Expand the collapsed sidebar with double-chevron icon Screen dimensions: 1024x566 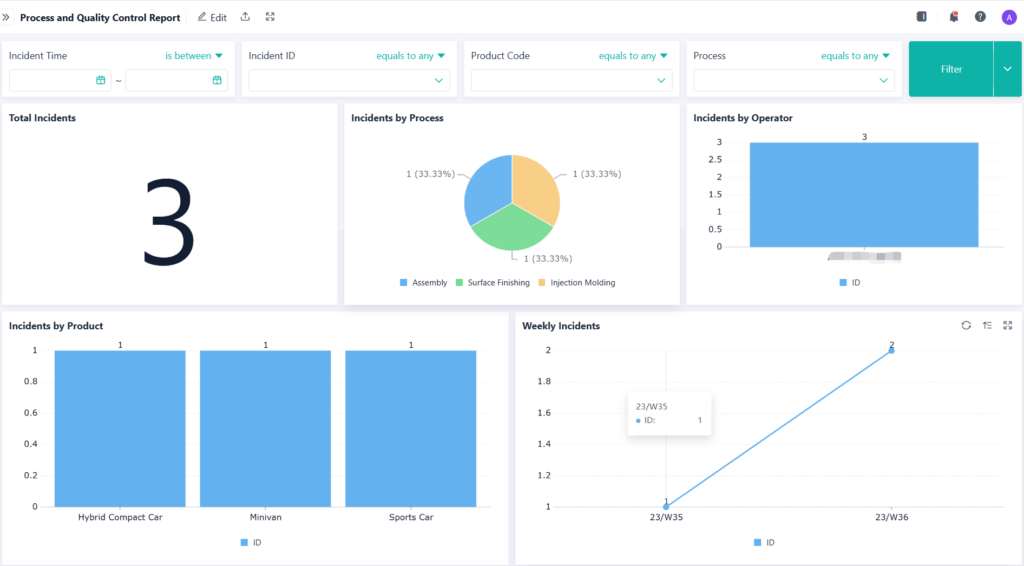[x=8, y=17]
